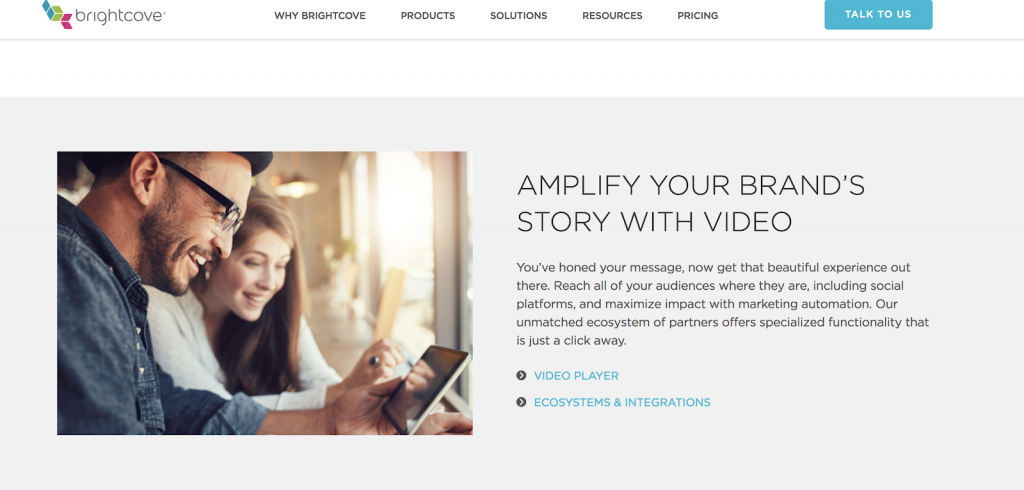The width and height of the screenshot is (1024, 490).
Task: Open the Resources menu
Action: tap(612, 16)
